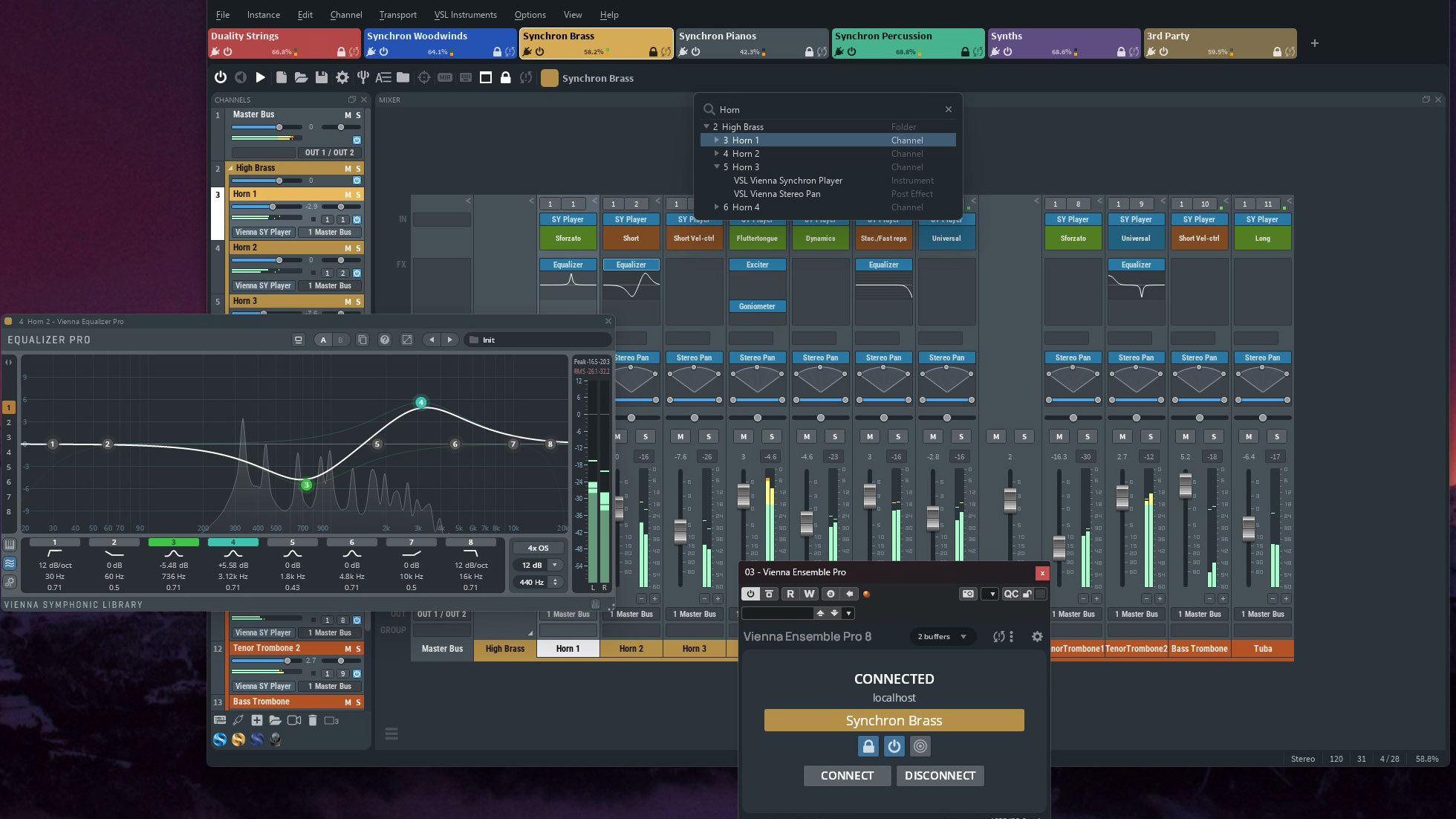
Task: Clear the Horn search field with X
Action: tap(949, 109)
